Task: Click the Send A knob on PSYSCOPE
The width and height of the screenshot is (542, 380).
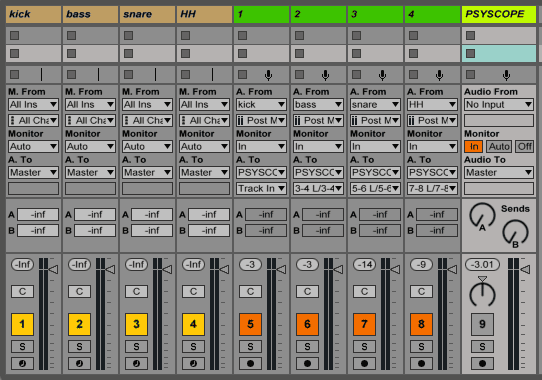Action: click(x=482, y=216)
